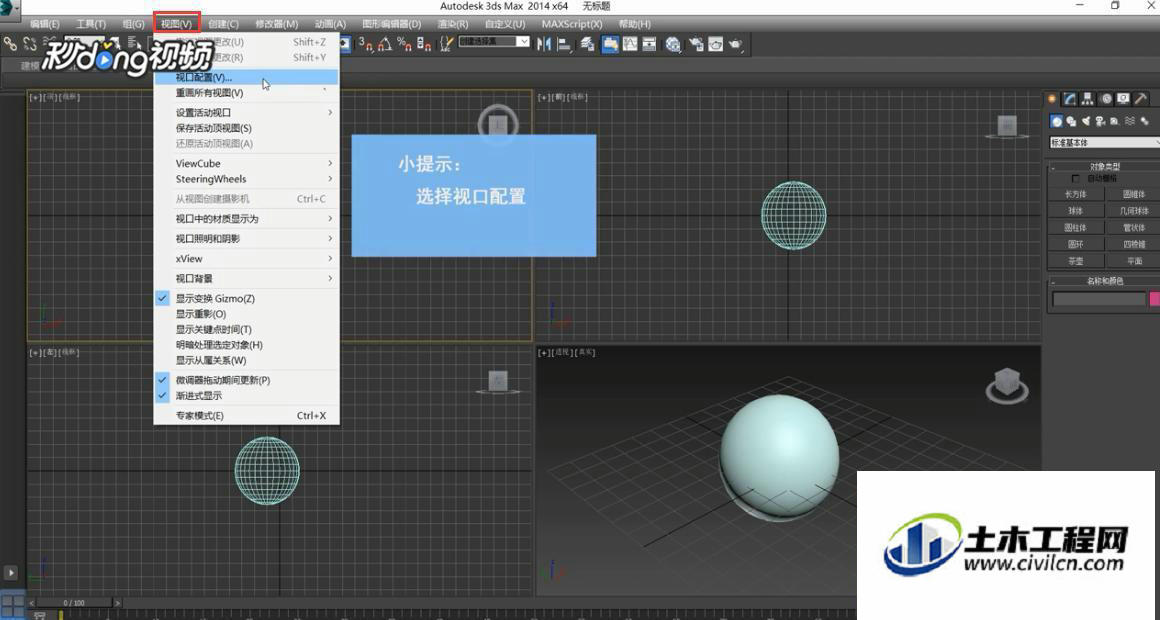The image size is (1160, 620).
Task: Select the Lights category icon
Action: (x=1086, y=121)
